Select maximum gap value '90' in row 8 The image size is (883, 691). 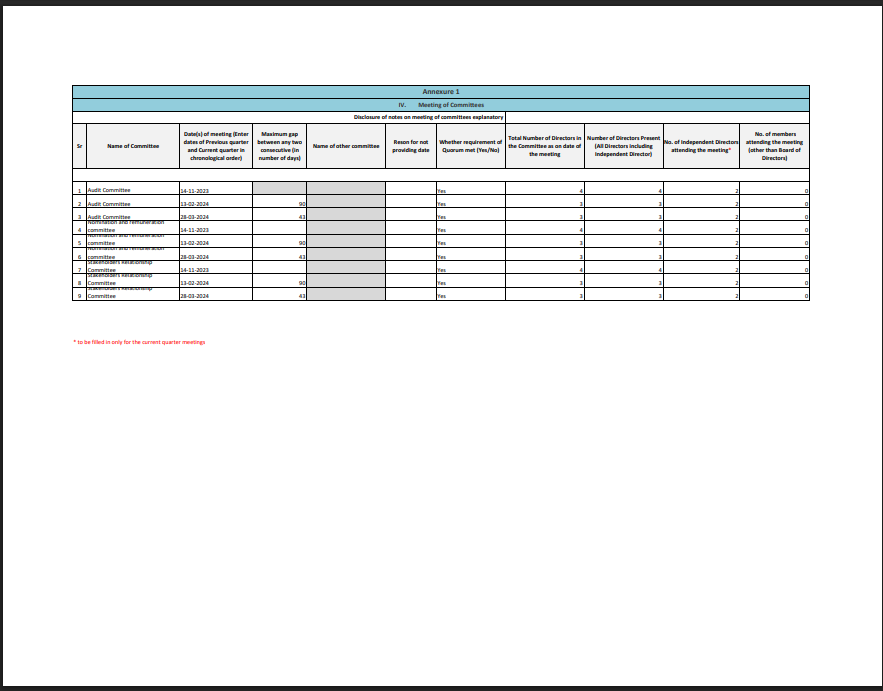[302, 283]
